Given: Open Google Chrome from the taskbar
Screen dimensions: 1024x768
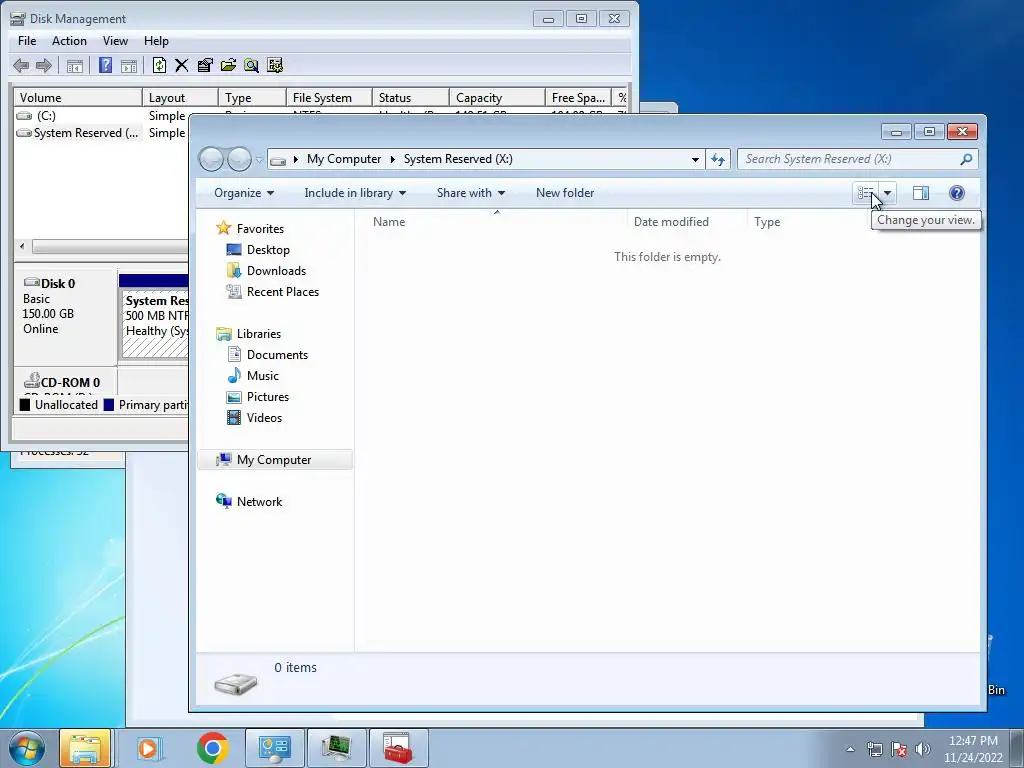Looking at the screenshot, I should 212,748.
